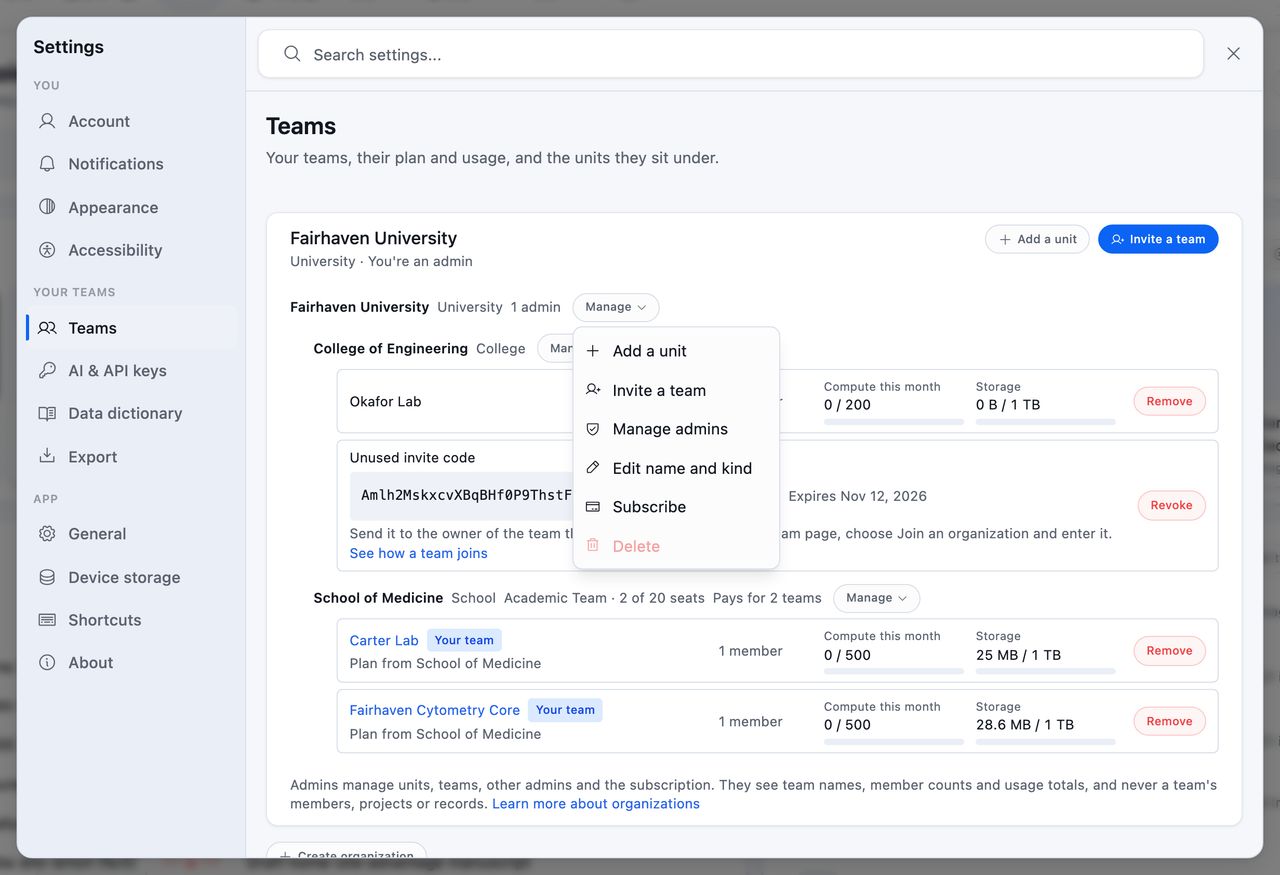Expand School of Medicine Manage dropdown
Viewport: 1280px width, 875px height.
[x=876, y=598]
